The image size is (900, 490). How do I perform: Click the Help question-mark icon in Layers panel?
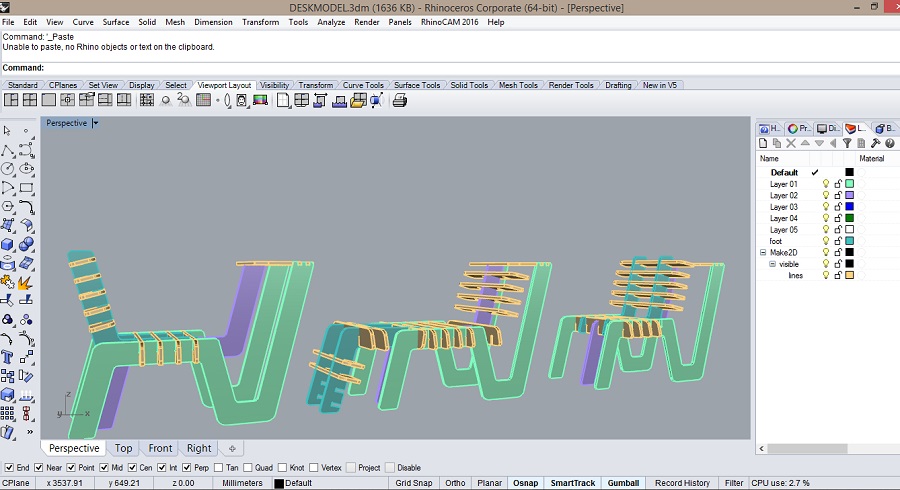coord(890,143)
